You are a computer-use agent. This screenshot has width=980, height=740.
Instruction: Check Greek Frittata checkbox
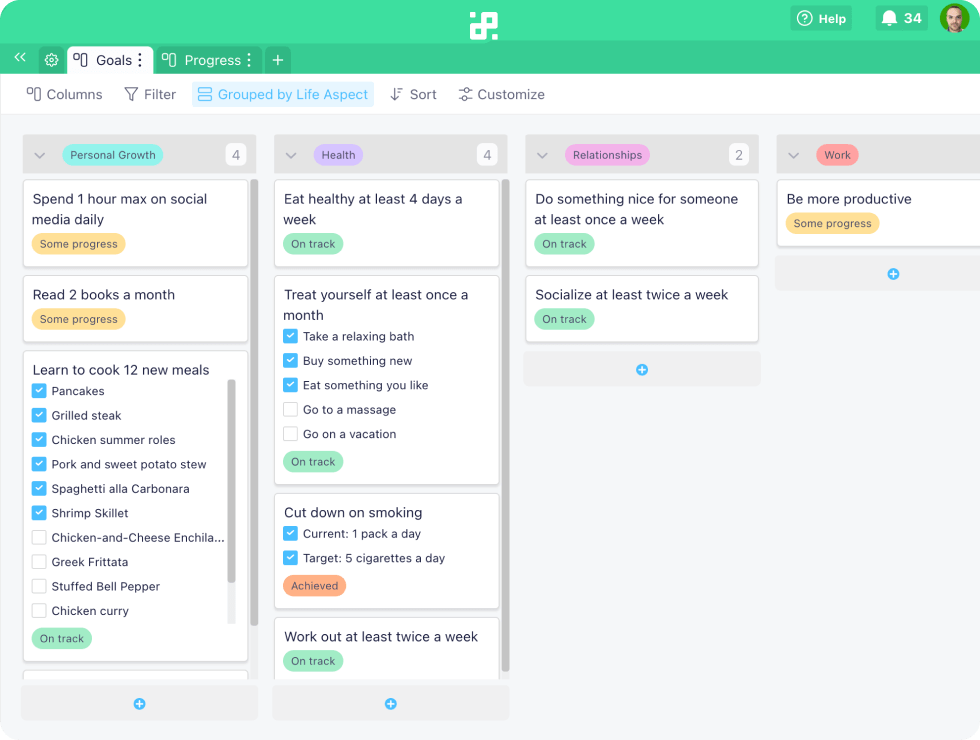click(39, 561)
